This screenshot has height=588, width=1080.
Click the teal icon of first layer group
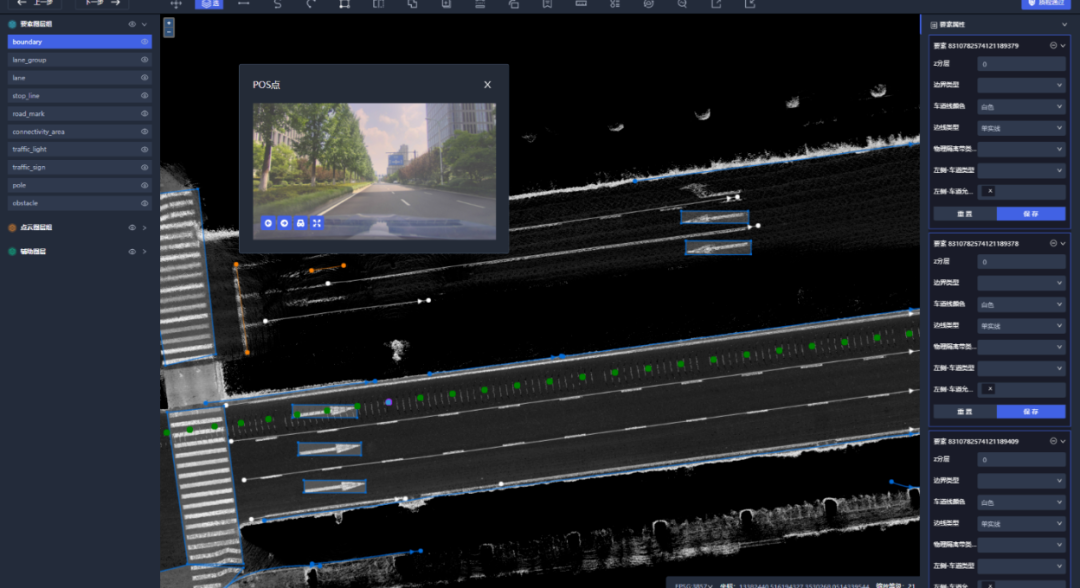coord(12,24)
